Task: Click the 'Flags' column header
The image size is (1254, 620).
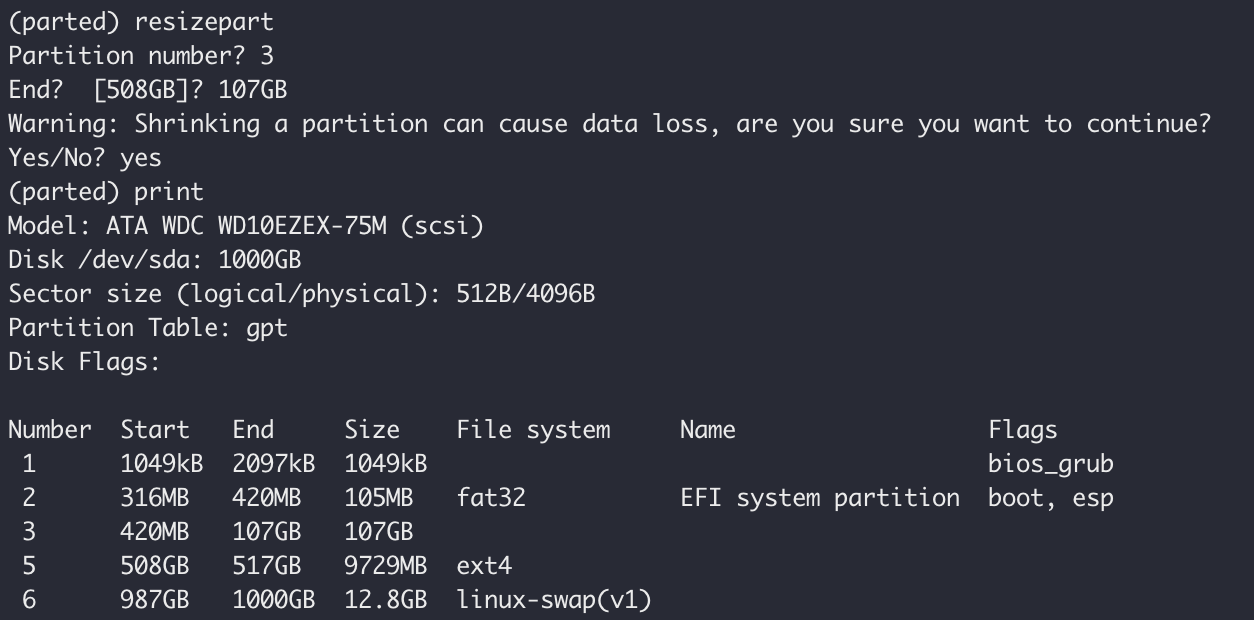Action: [x=1023, y=430]
